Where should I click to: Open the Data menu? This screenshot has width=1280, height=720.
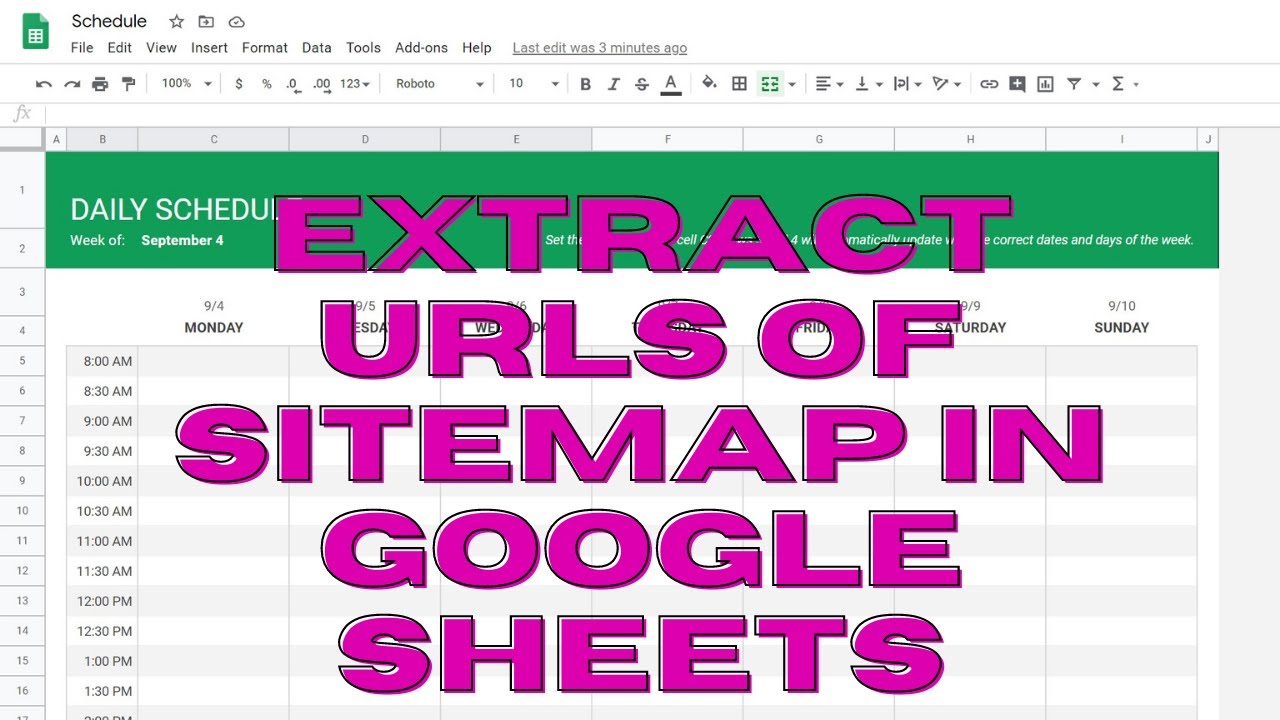point(317,48)
